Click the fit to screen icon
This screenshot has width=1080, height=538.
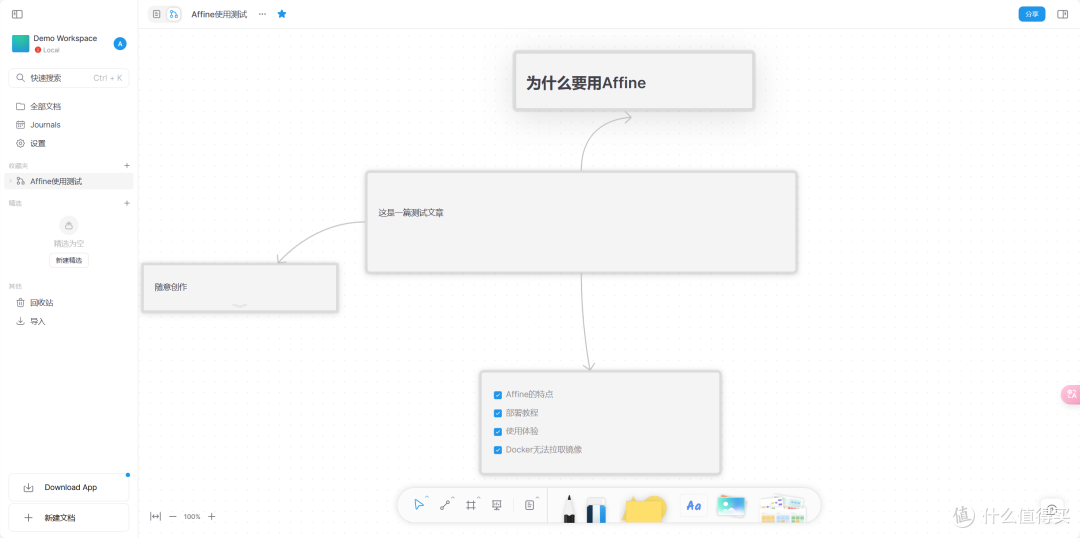coord(156,517)
